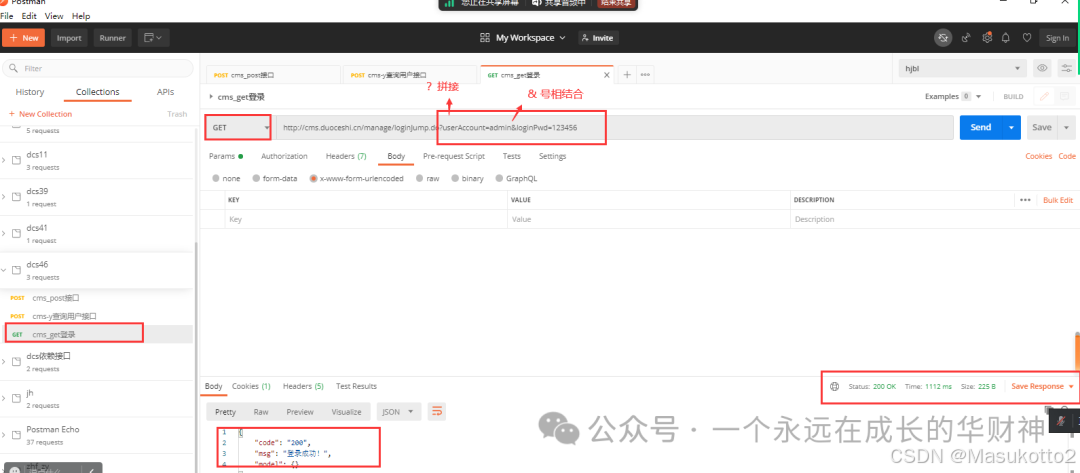The image size is (1080, 473).
Task: Click the dcs39 collection folder icon
Action: click(x=17, y=197)
